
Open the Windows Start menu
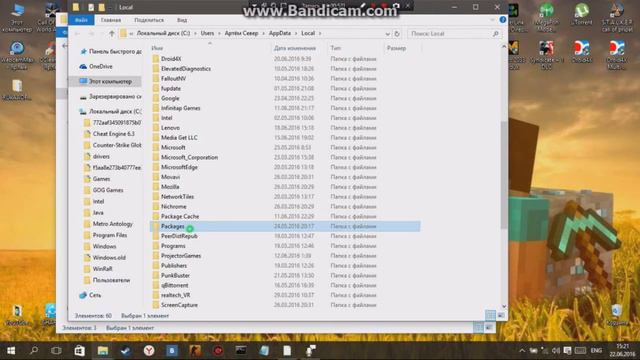[11, 350]
